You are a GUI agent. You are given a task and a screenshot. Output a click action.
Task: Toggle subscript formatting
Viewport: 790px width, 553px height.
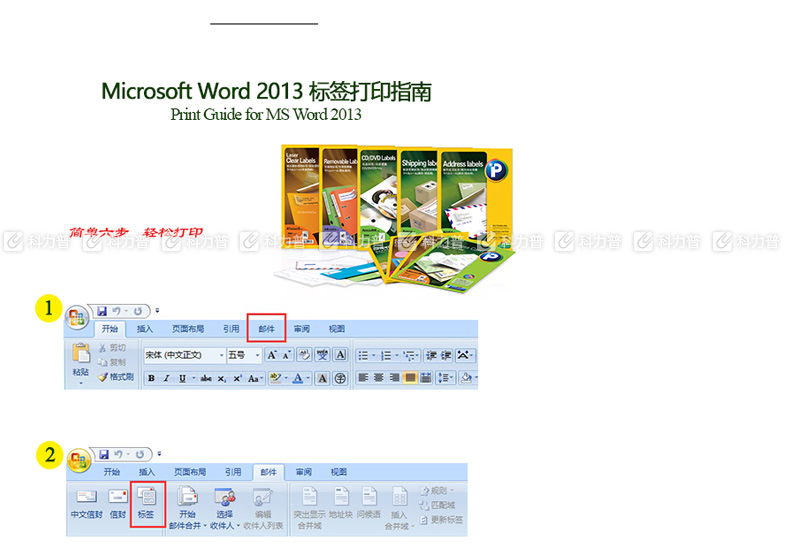click(x=222, y=378)
